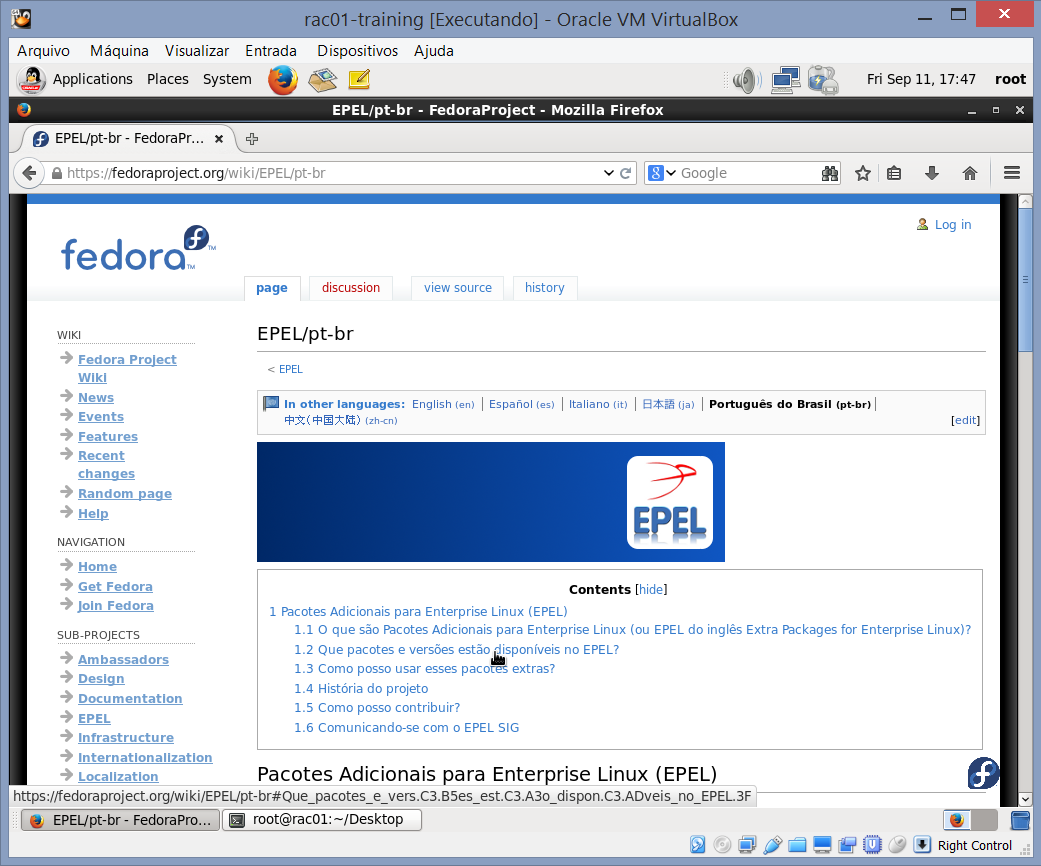Click the 日本語 (ja) language link
The width and height of the screenshot is (1041, 866).
click(x=668, y=404)
